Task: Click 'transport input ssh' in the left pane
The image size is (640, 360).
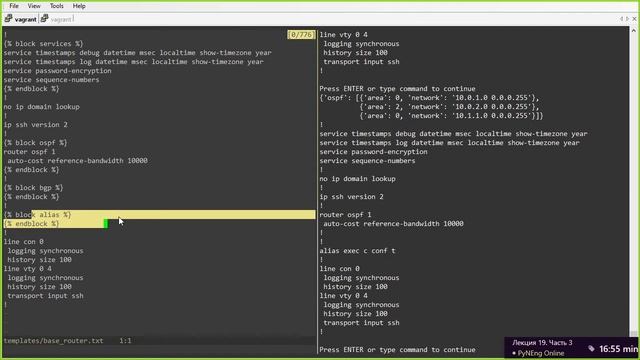Action: [x=45, y=296]
